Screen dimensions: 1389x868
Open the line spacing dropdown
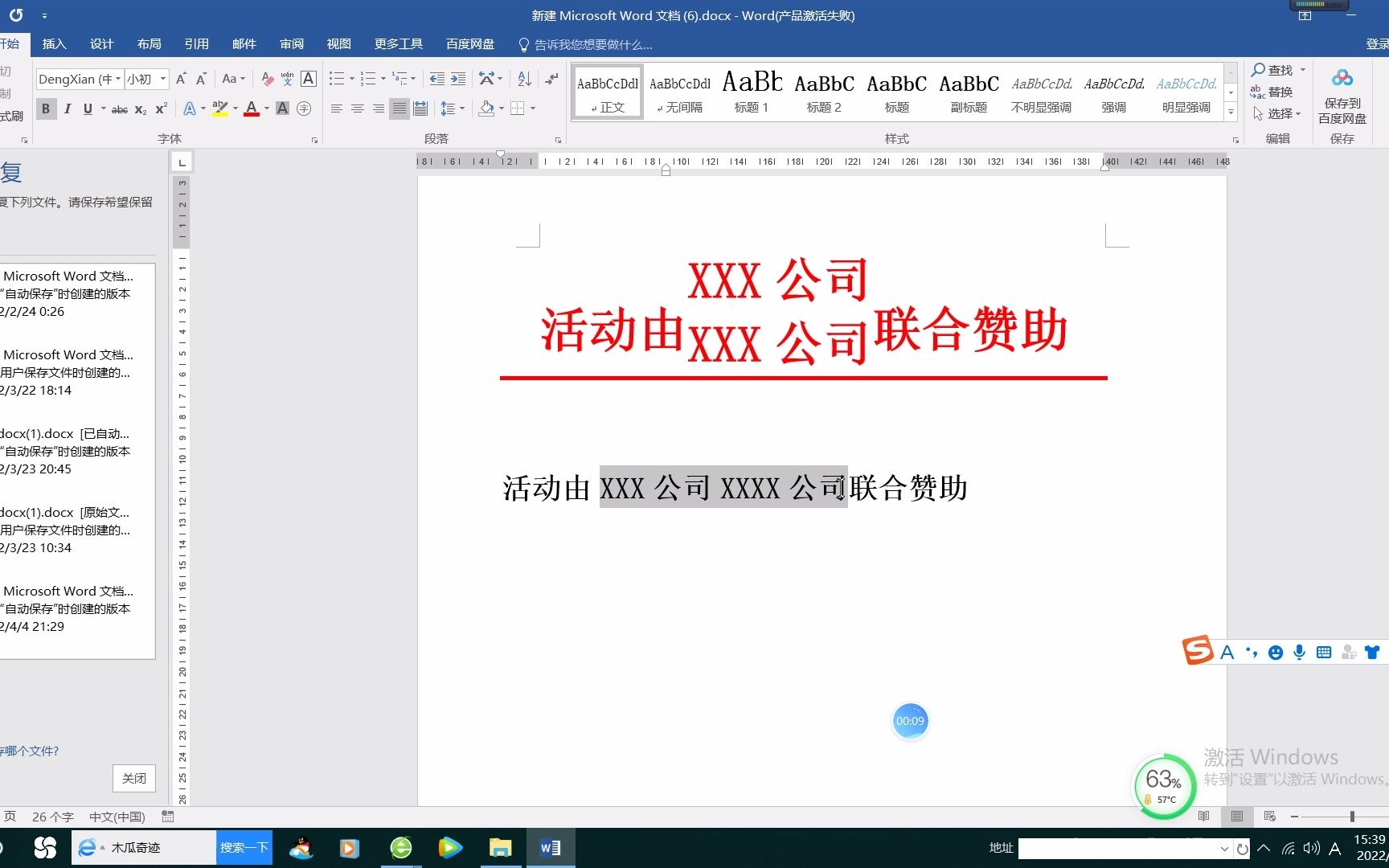click(x=453, y=108)
